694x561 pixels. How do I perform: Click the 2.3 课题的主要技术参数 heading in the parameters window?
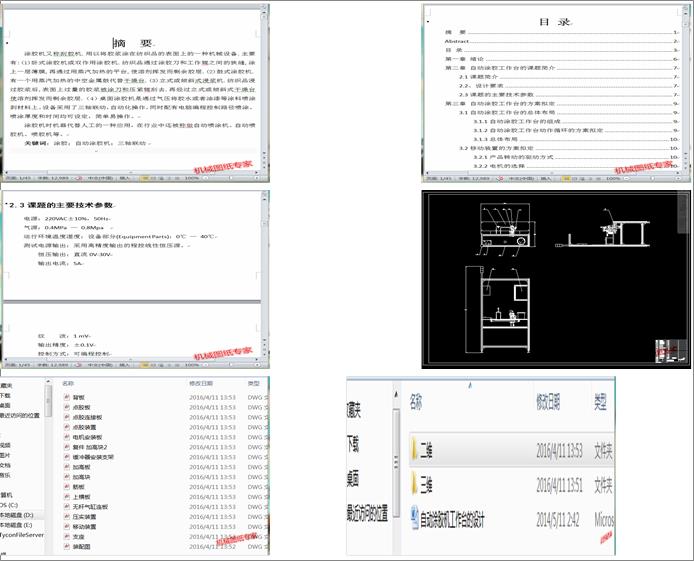click(62, 205)
